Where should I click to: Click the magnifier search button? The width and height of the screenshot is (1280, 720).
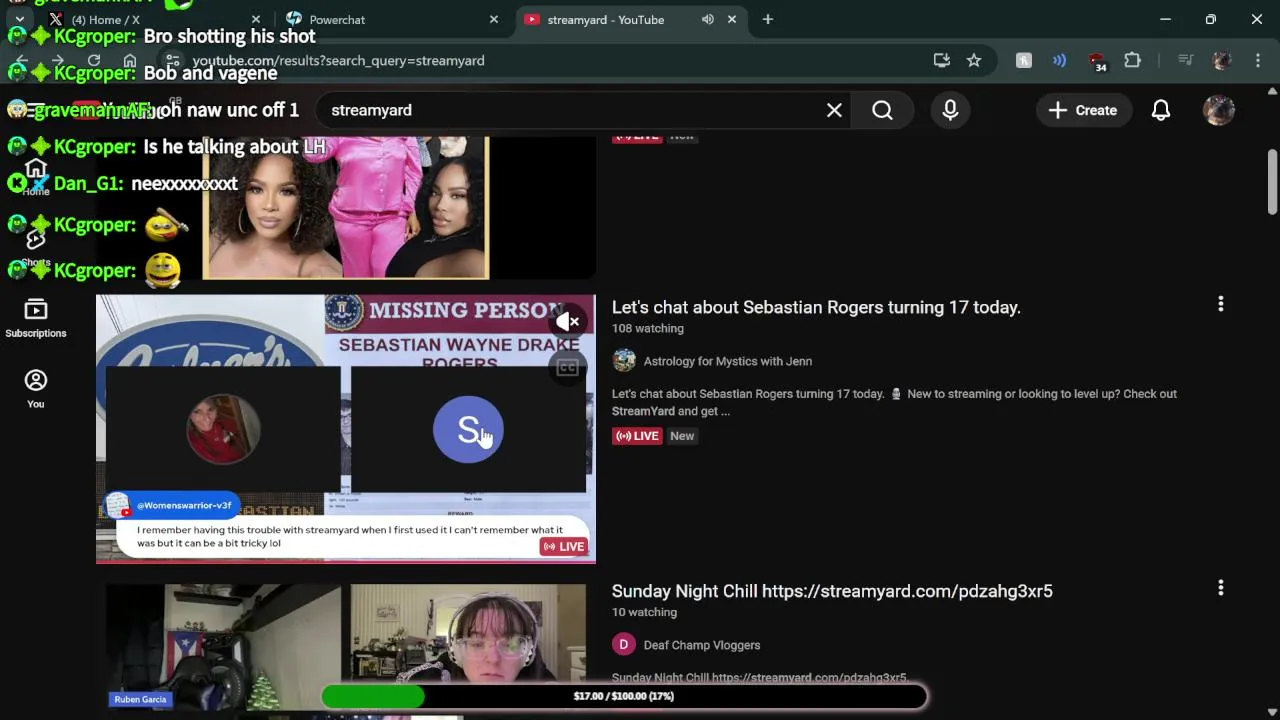882,110
